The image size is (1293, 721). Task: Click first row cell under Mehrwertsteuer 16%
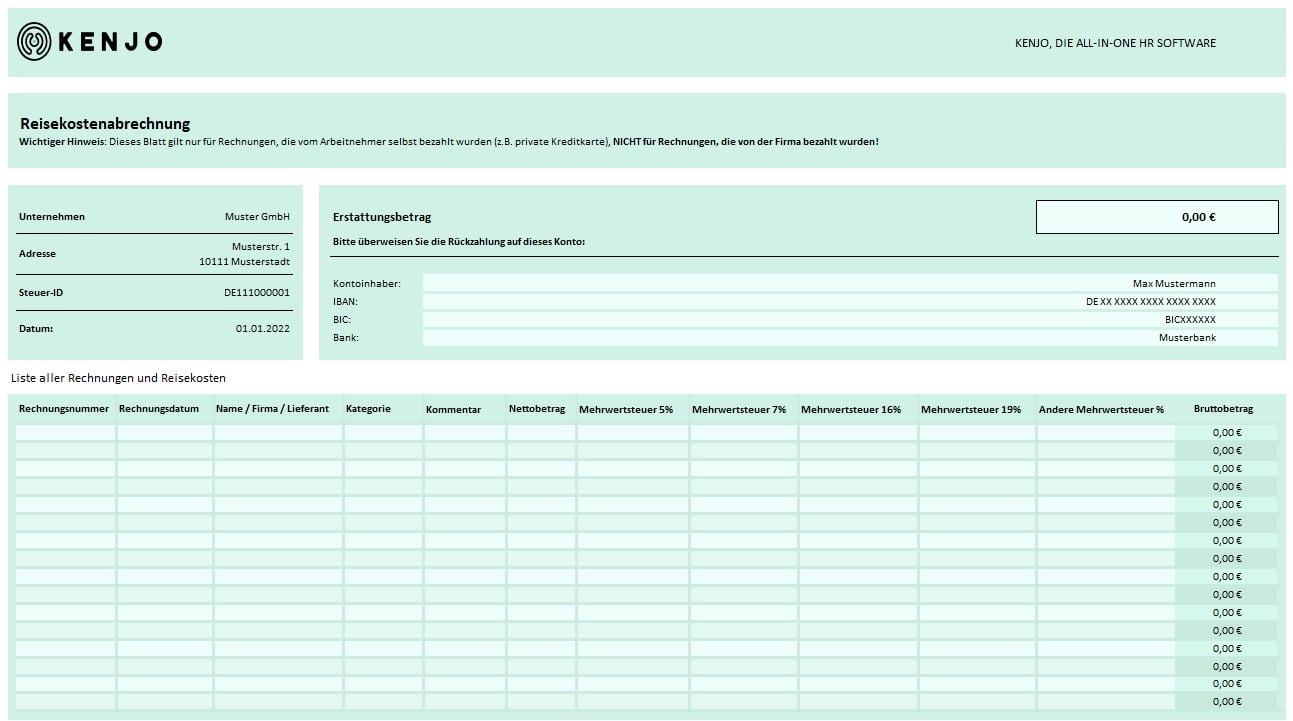tap(859, 433)
